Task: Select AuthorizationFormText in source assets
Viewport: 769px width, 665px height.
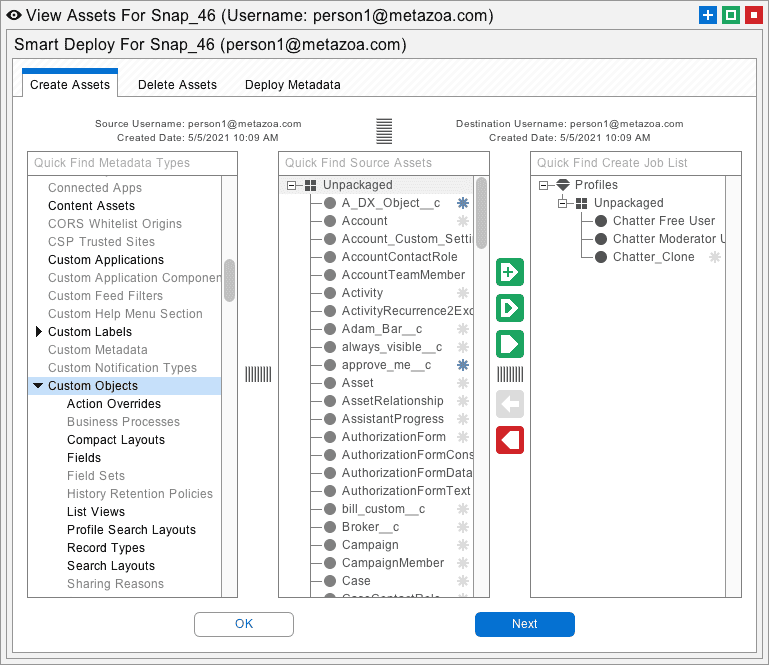Action: [x=406, y=491]
